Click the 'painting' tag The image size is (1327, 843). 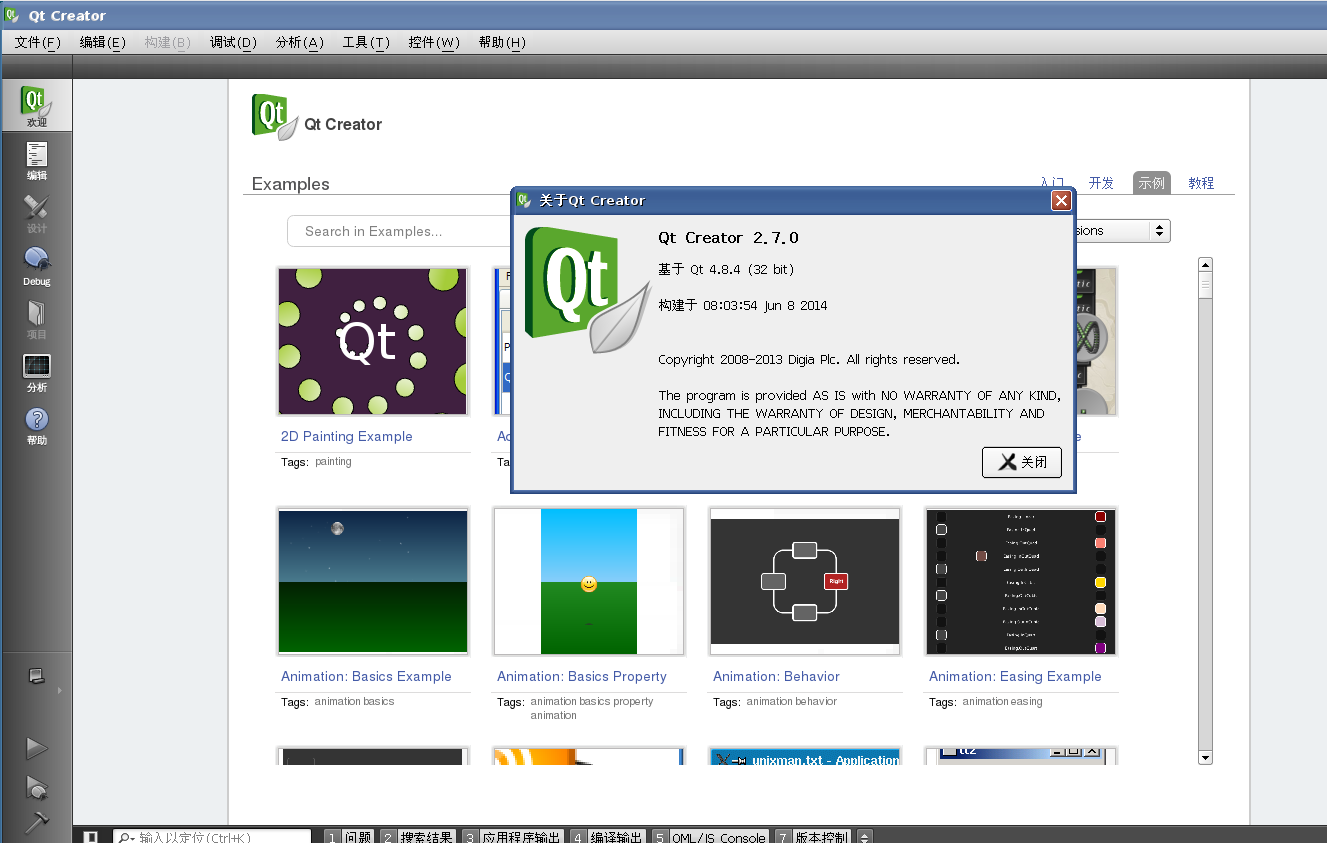point(333,462)
